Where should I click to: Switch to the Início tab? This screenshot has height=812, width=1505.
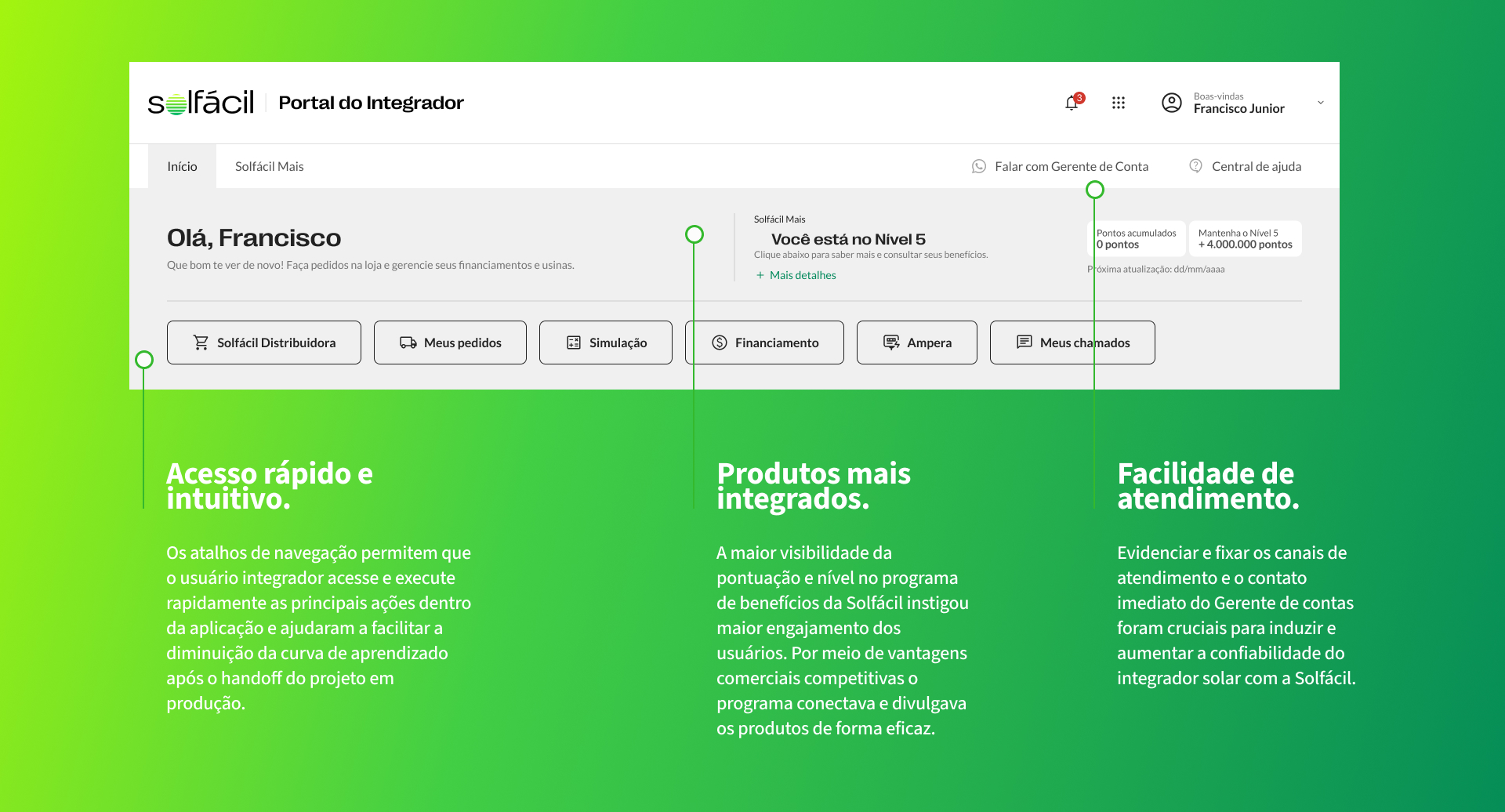pos(182,166)
